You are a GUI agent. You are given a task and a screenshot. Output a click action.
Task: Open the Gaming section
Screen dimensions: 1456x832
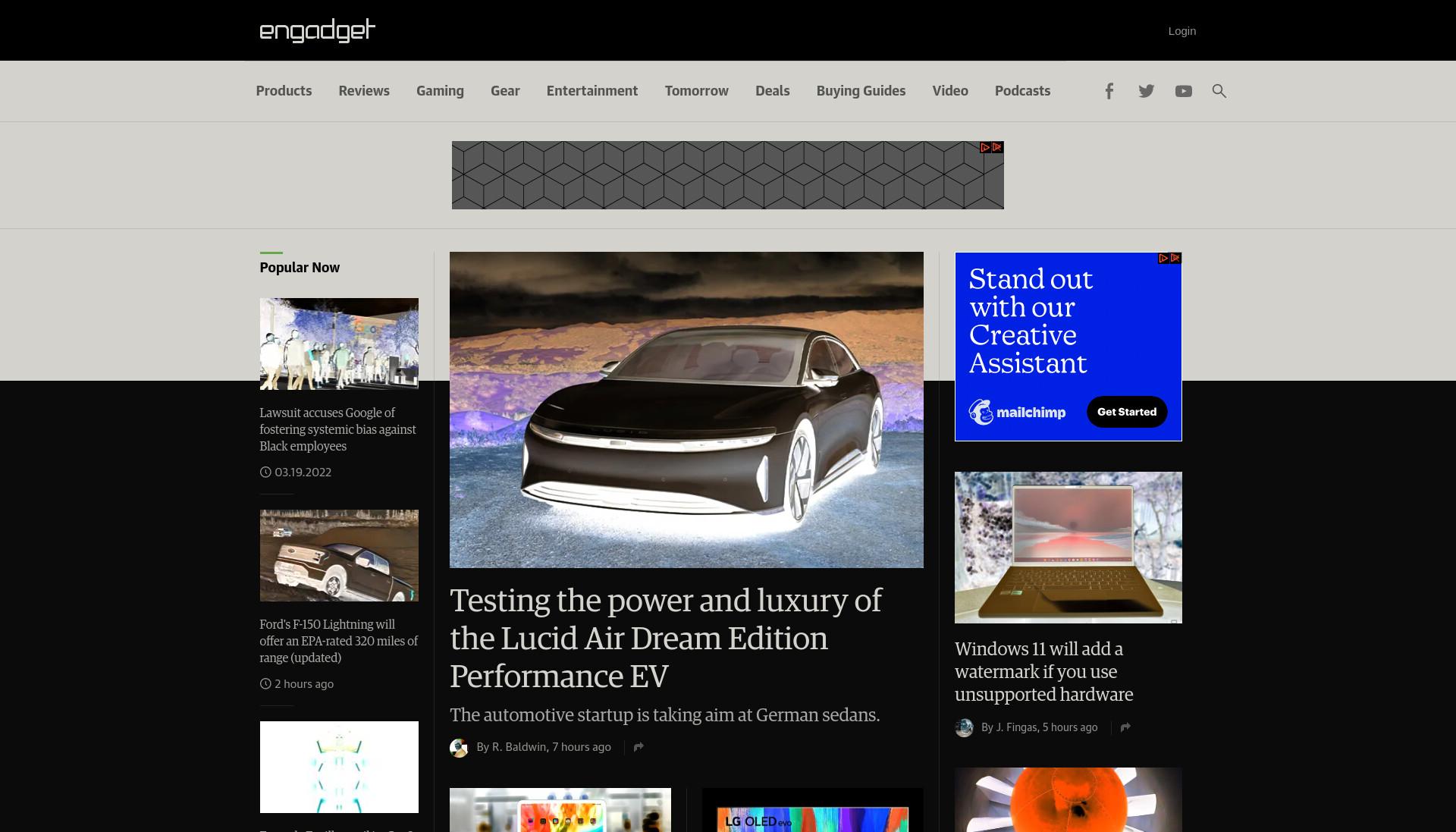[x=440, y=91]
